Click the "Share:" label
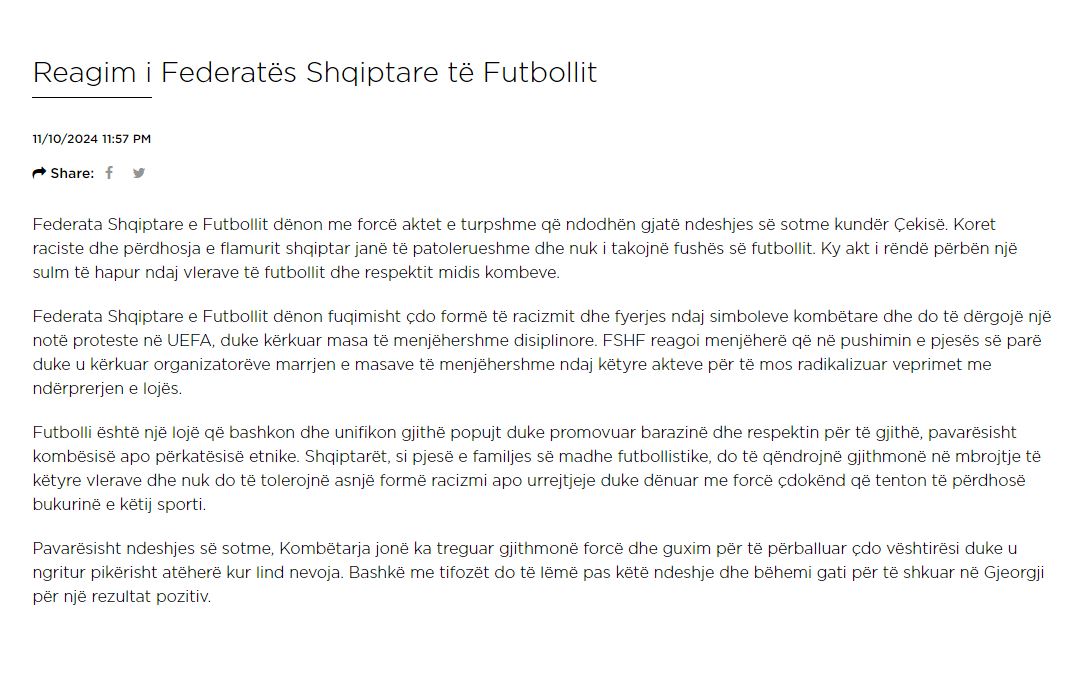This screenshot has height=686, width=1084. 72,173
